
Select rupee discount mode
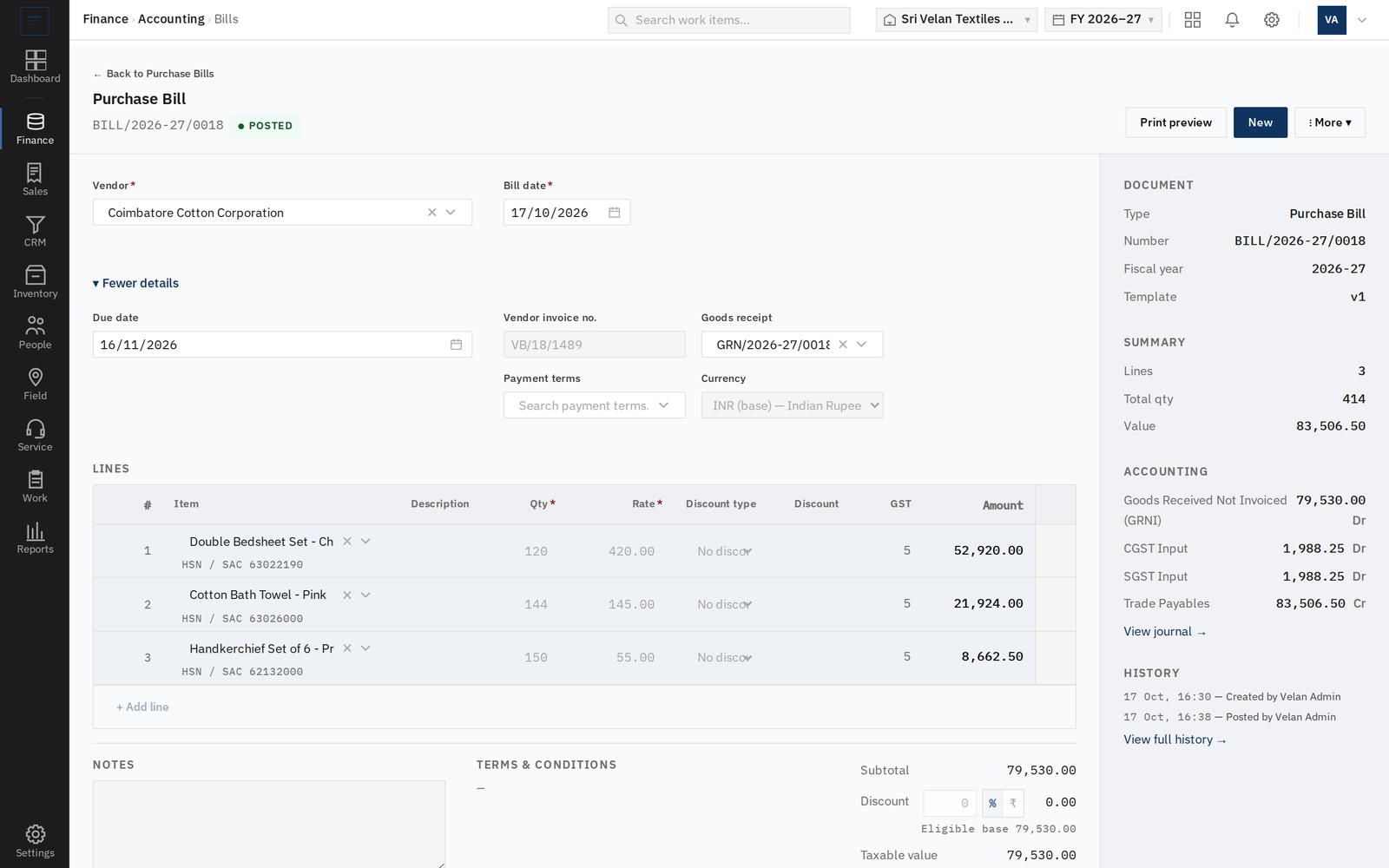[1013, 803]
